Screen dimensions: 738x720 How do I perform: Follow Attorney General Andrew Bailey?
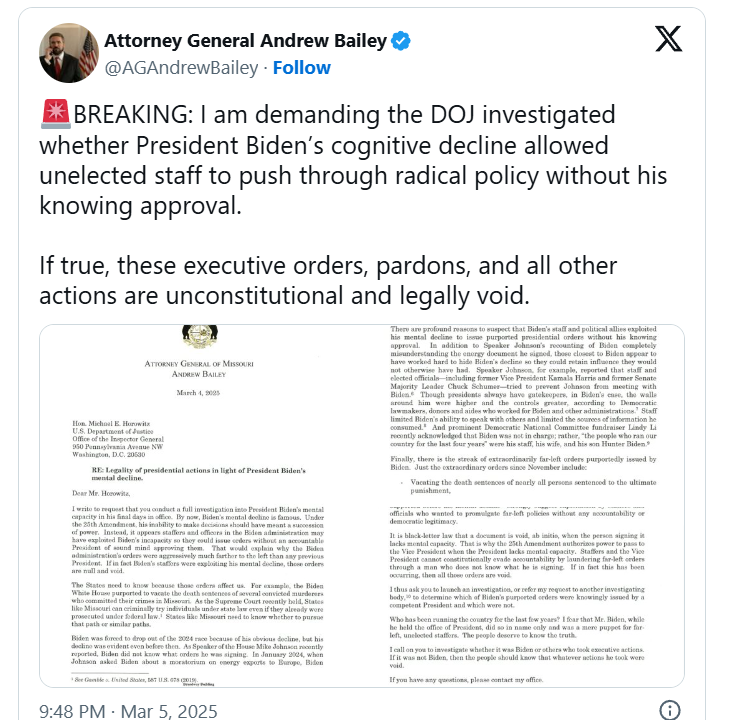click(302, 68)
